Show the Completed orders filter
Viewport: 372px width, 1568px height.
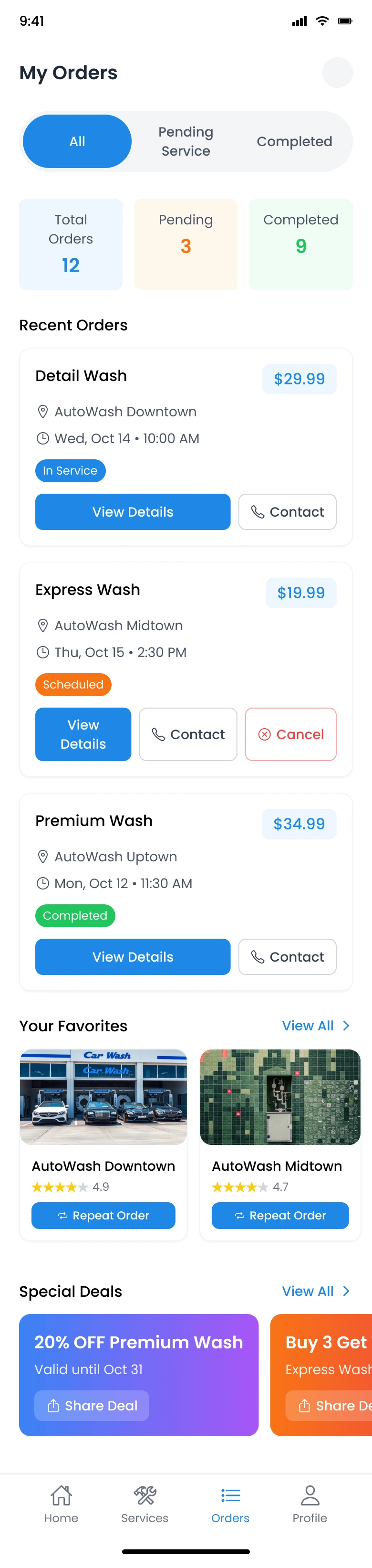click(x=294, y=141)
